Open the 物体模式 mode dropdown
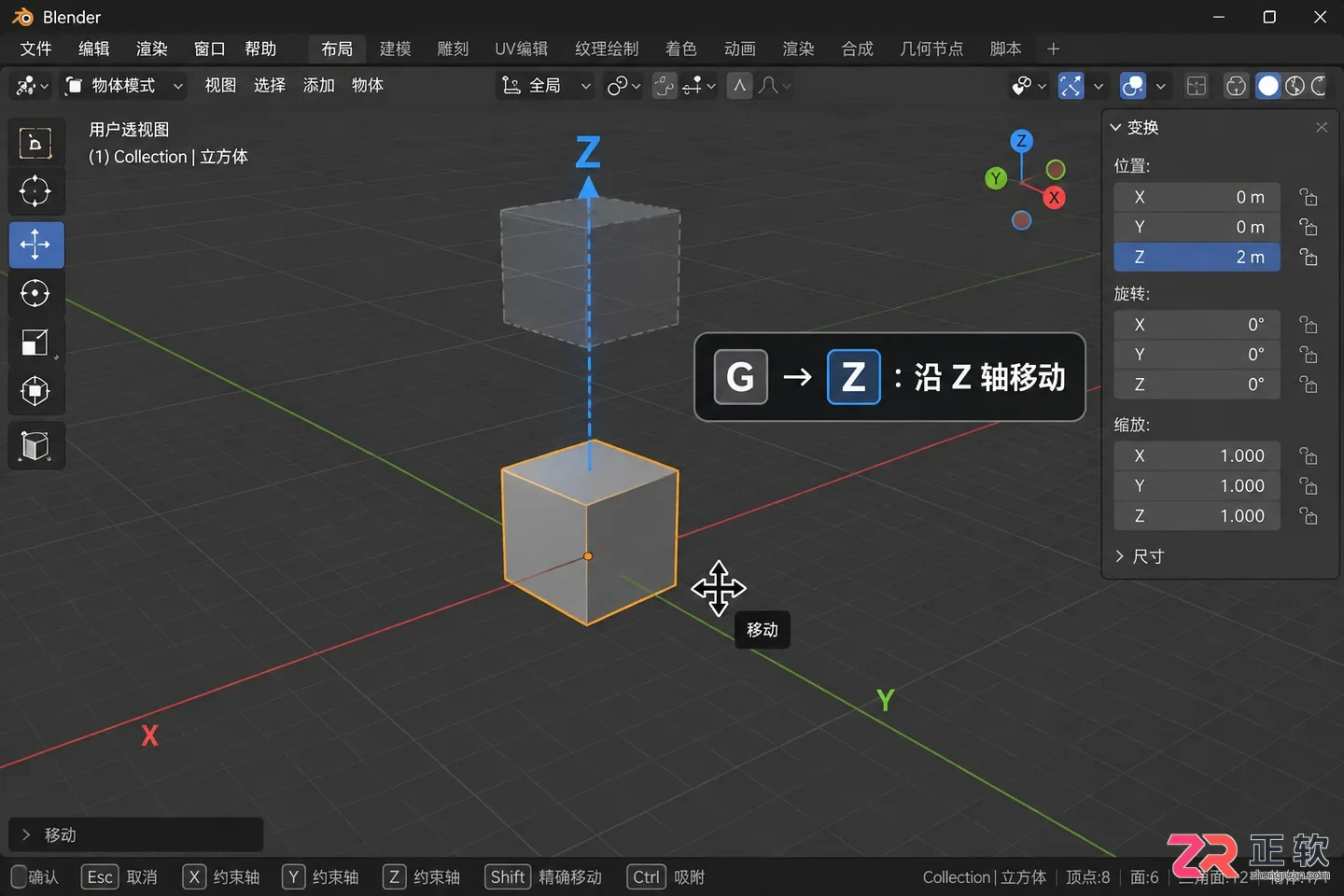1344x896 pixels. 123,86
